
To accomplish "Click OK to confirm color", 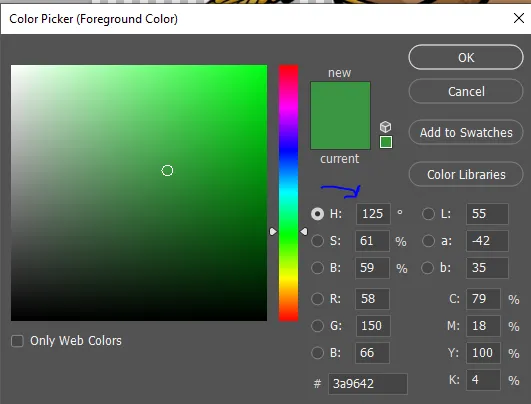I will click(466, 57).
